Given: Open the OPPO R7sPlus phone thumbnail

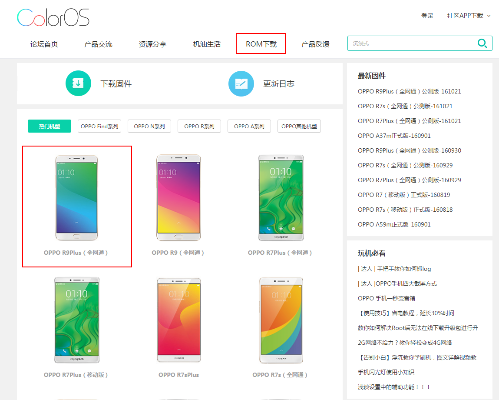Looking at the screenshot, I should pos(179,320).
